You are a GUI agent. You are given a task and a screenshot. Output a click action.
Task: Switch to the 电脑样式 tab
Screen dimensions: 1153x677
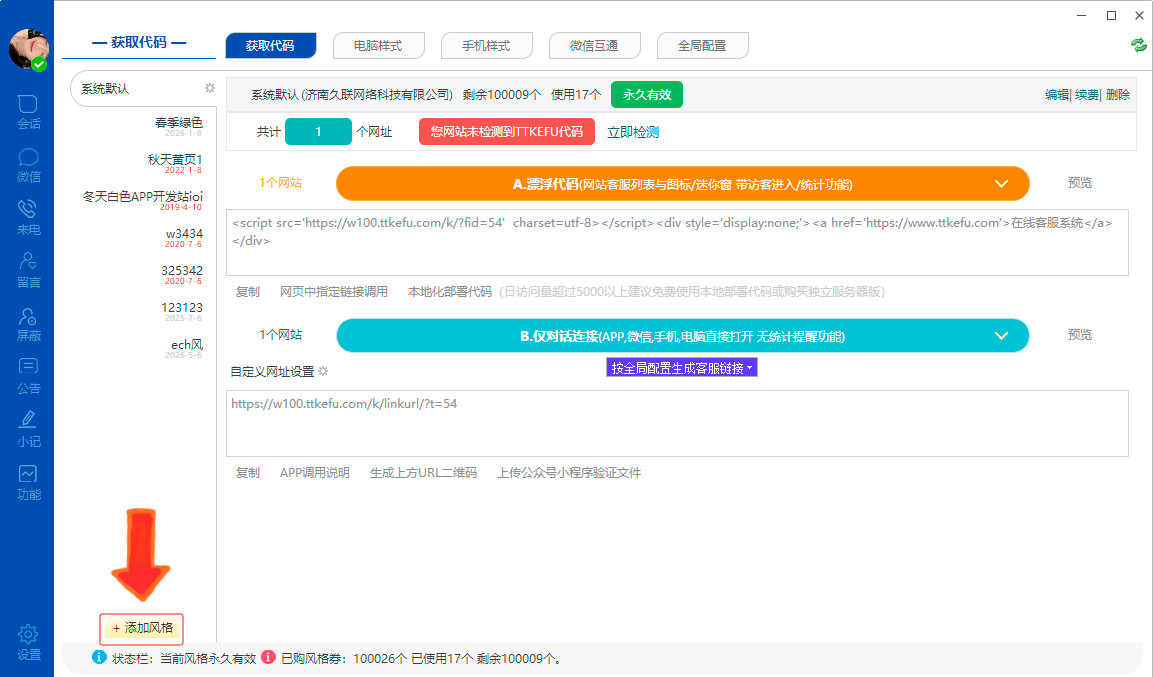pos(378,46)
